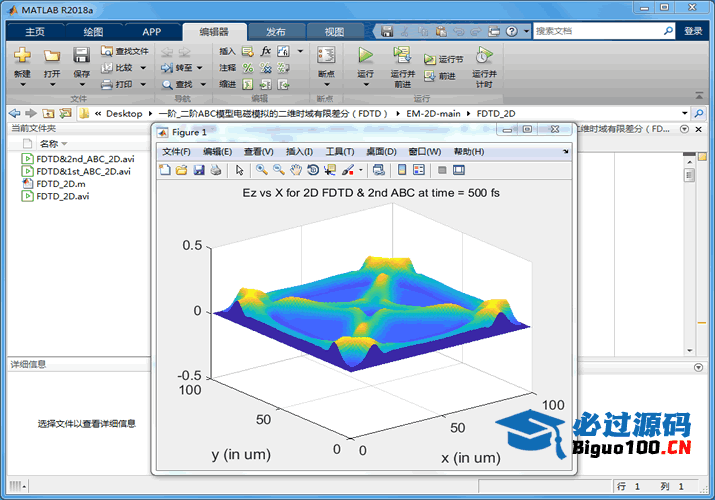Expand the 比较 (Compare) dropdown arrow
The image size is (715, 500).
pyautogui.click(x=143, y=68)
